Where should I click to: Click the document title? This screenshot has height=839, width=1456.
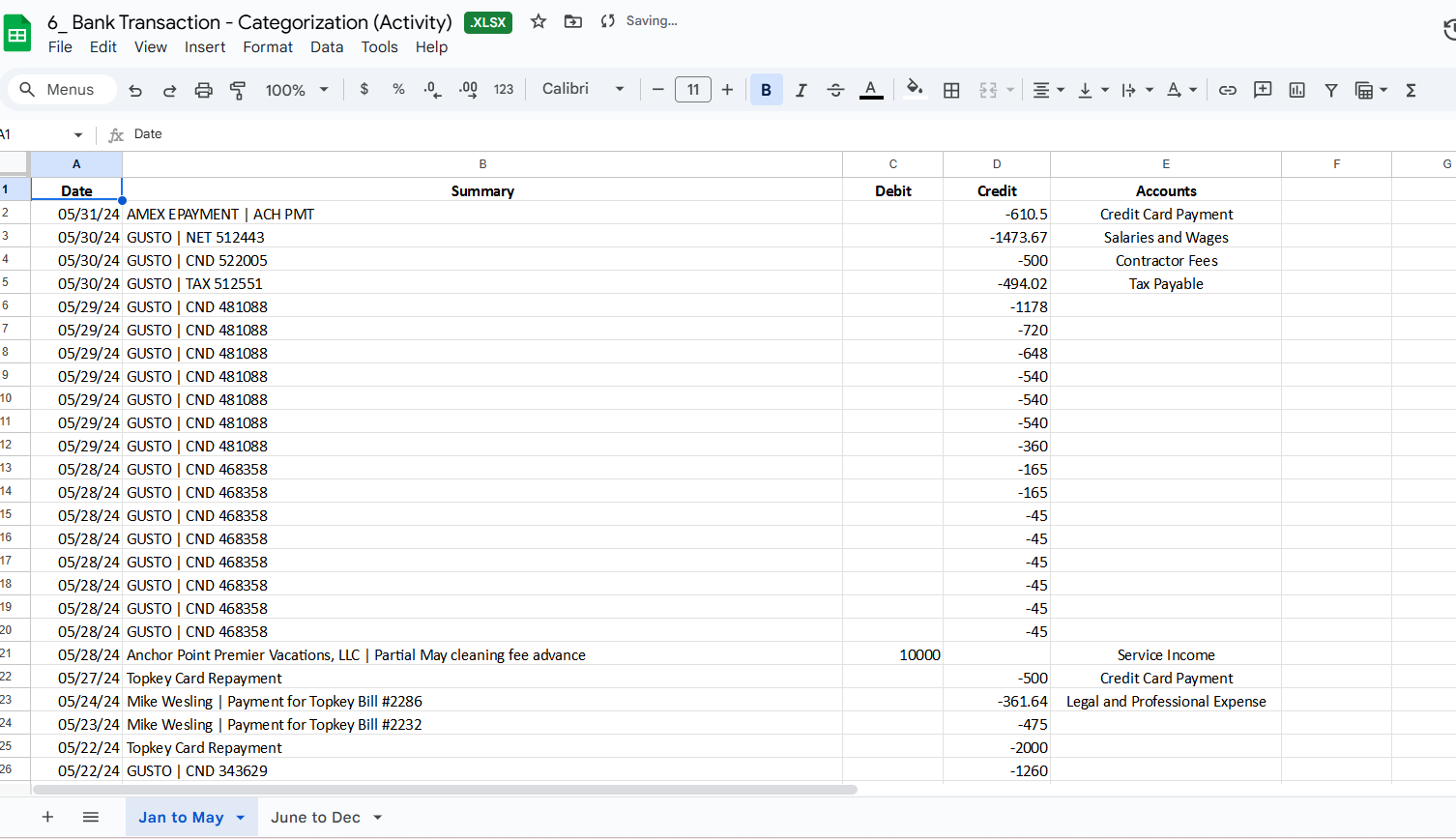click(x=249, y=21)
